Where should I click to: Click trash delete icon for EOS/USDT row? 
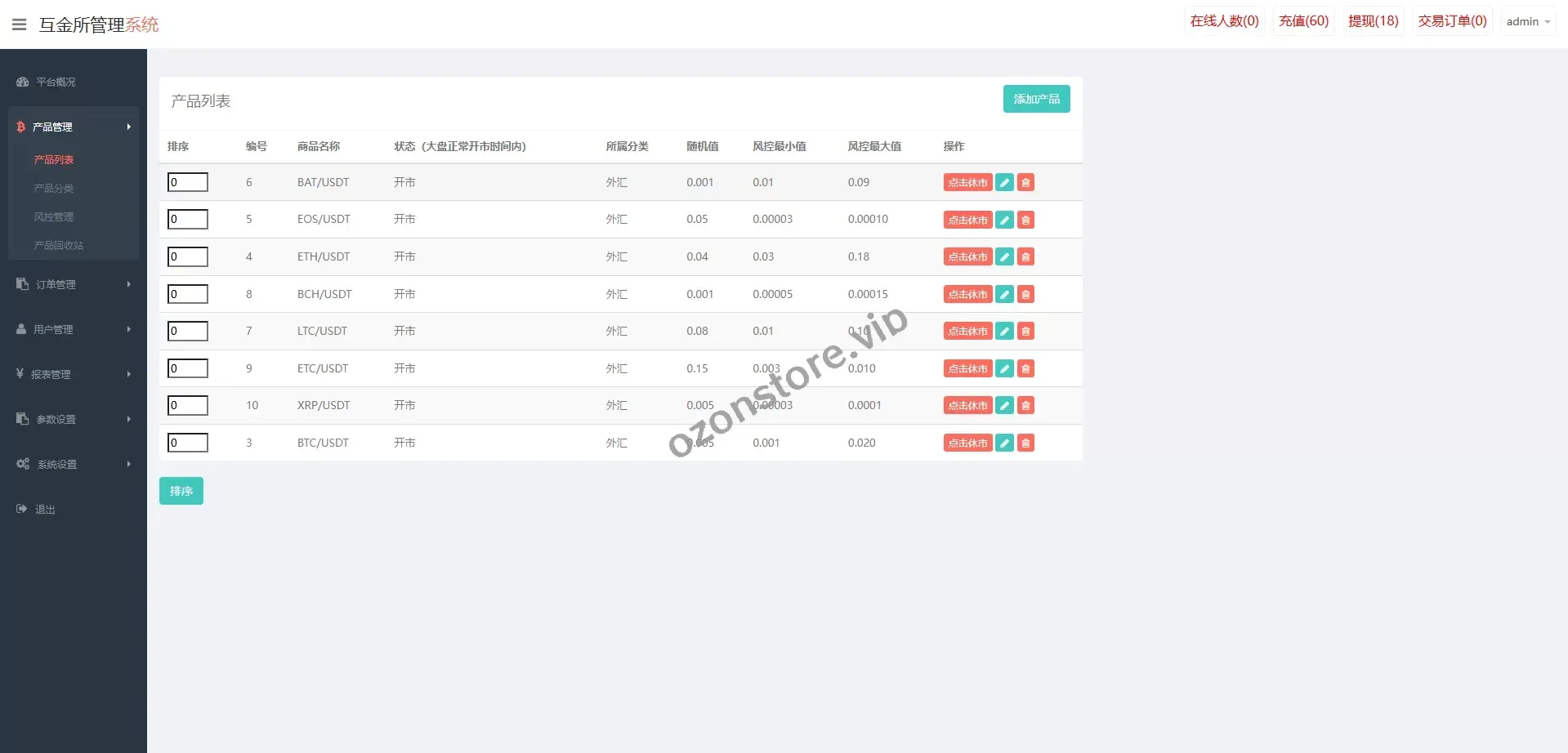coord(1025,220)
